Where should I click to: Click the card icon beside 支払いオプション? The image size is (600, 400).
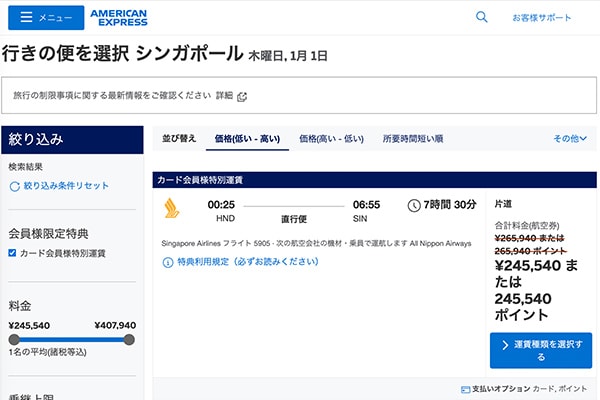click(466, 388)
